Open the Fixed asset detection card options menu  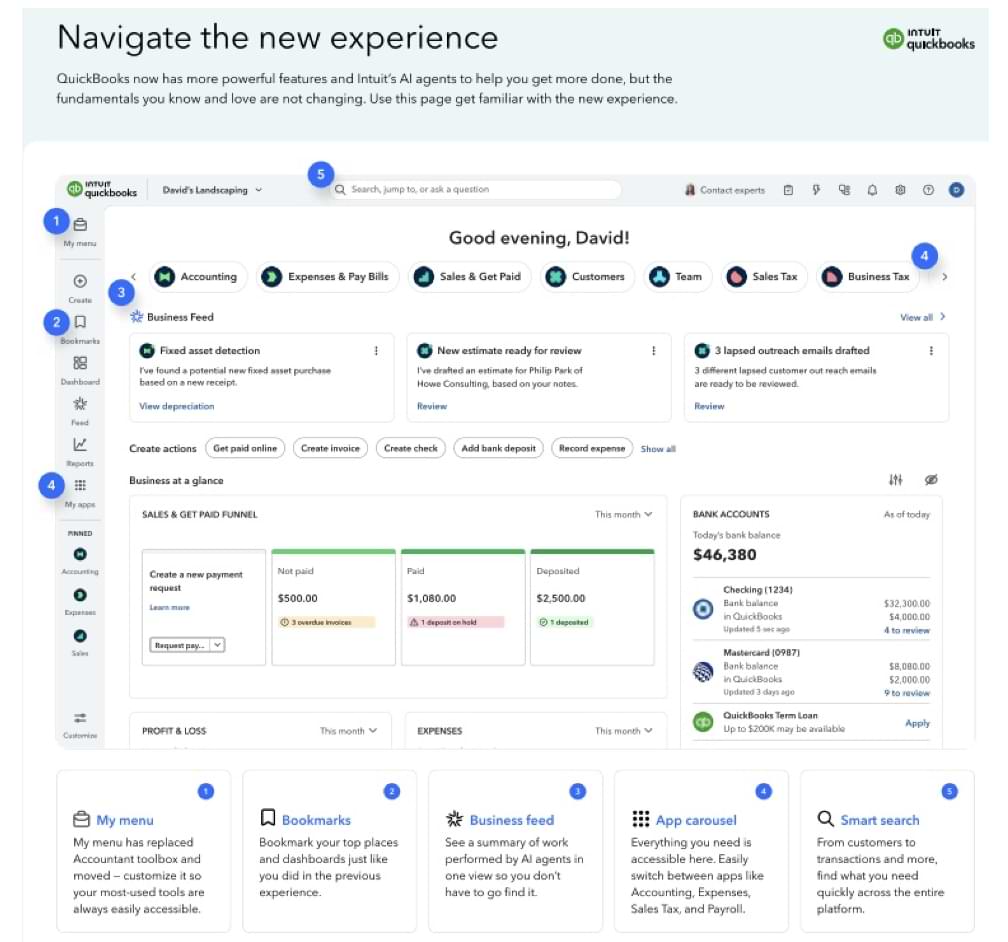[376, 351]
